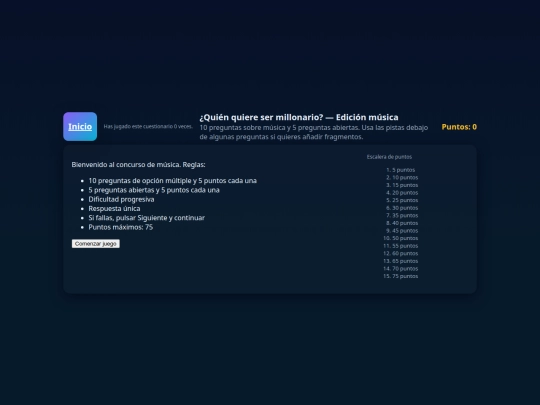Click the 'Respuesta única' rule
Image resolution: width=540 pixels, height=405 pixels.
114,208
